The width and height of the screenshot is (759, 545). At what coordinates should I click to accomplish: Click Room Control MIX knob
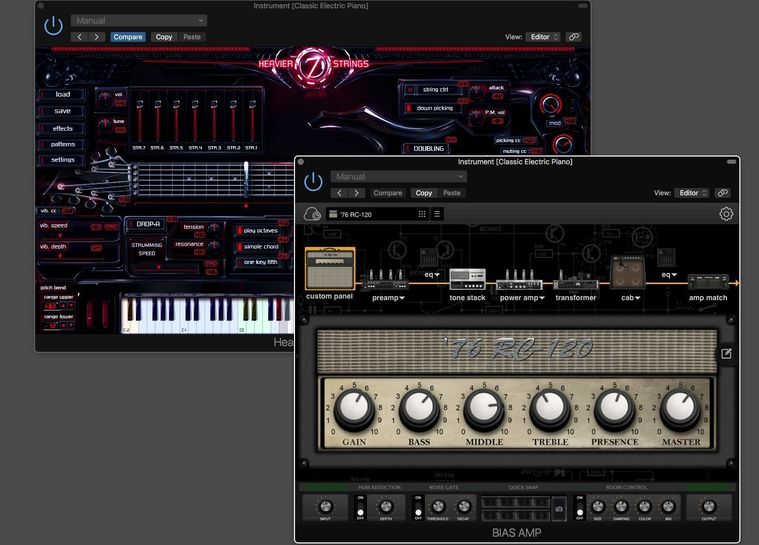click(668, 507)
